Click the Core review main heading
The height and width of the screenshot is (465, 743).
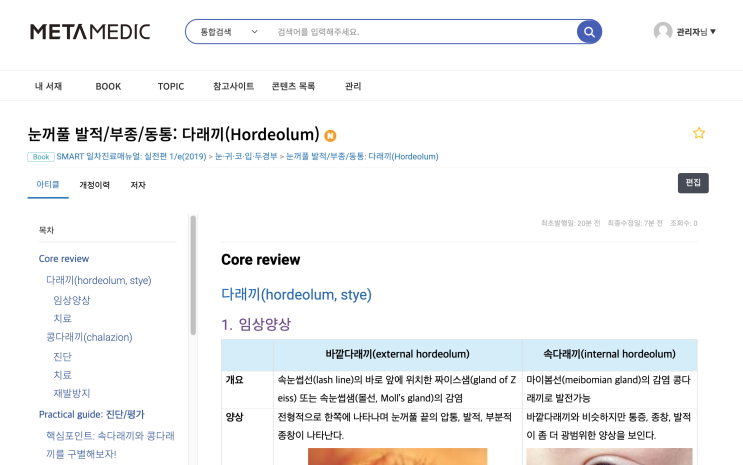pyautogui.click(x=261, y=260)
